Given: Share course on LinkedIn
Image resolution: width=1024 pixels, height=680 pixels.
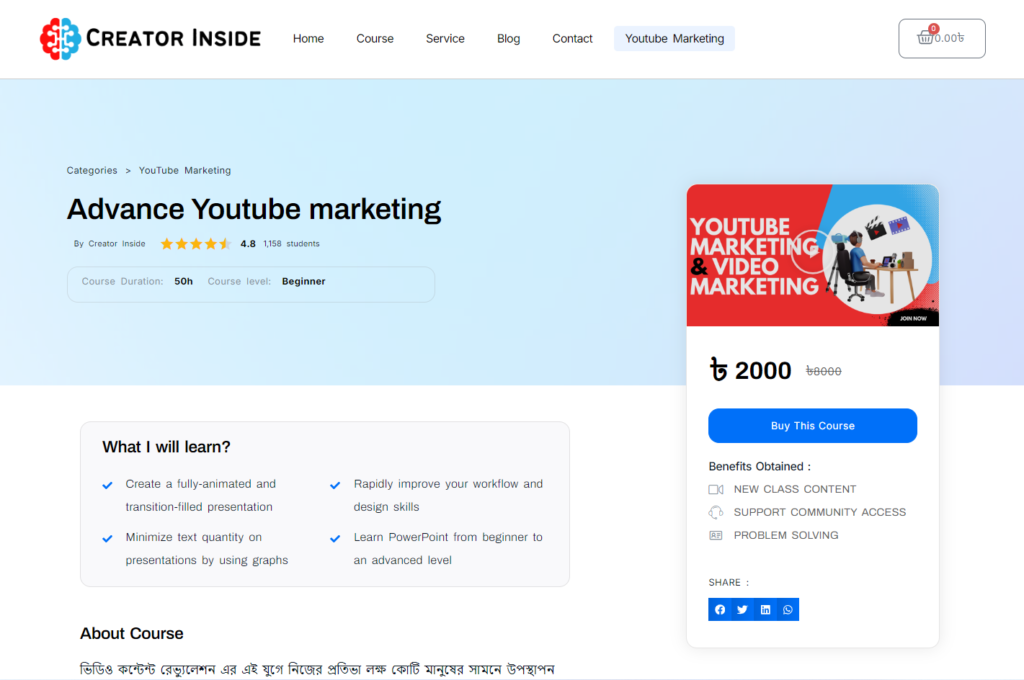Looking at the screenshot, I should (x=765, y=610).
